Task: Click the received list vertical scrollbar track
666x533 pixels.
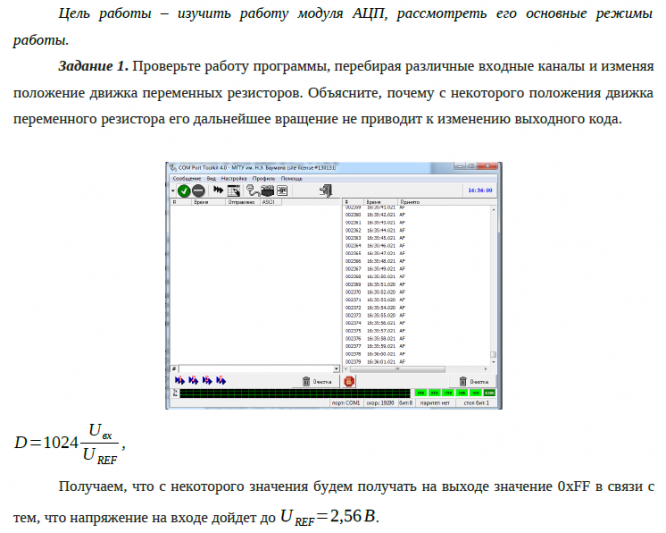Action: point(493,285)
